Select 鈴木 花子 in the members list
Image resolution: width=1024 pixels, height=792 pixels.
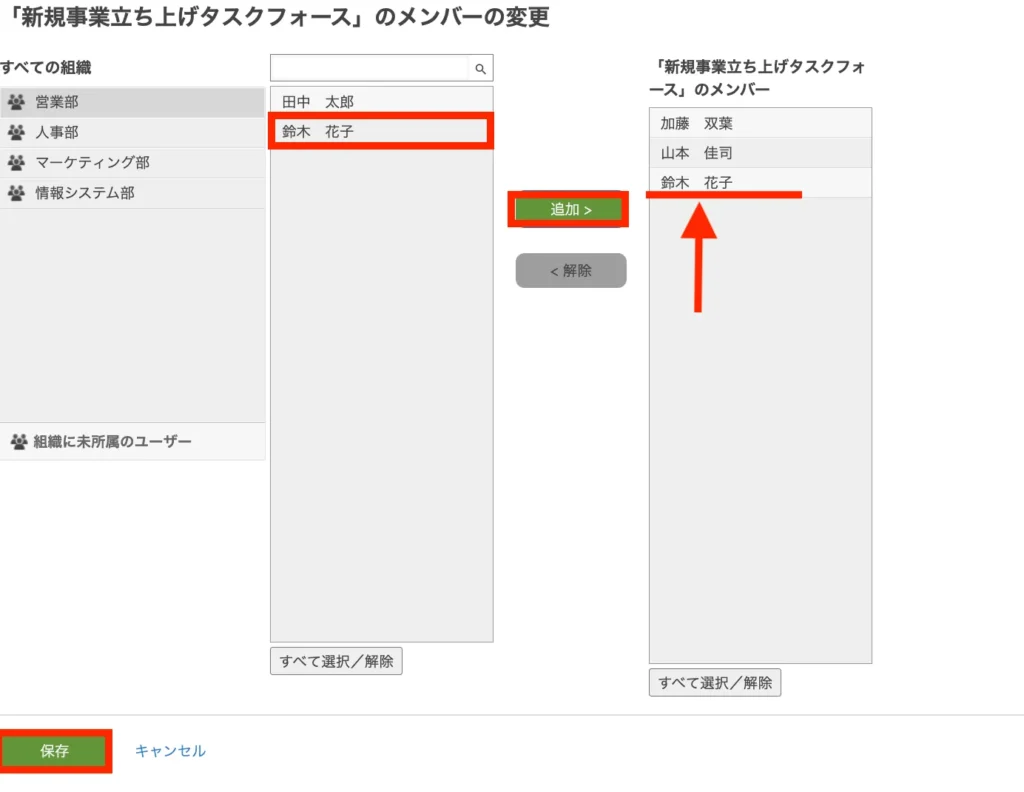[x=760, y=182]
